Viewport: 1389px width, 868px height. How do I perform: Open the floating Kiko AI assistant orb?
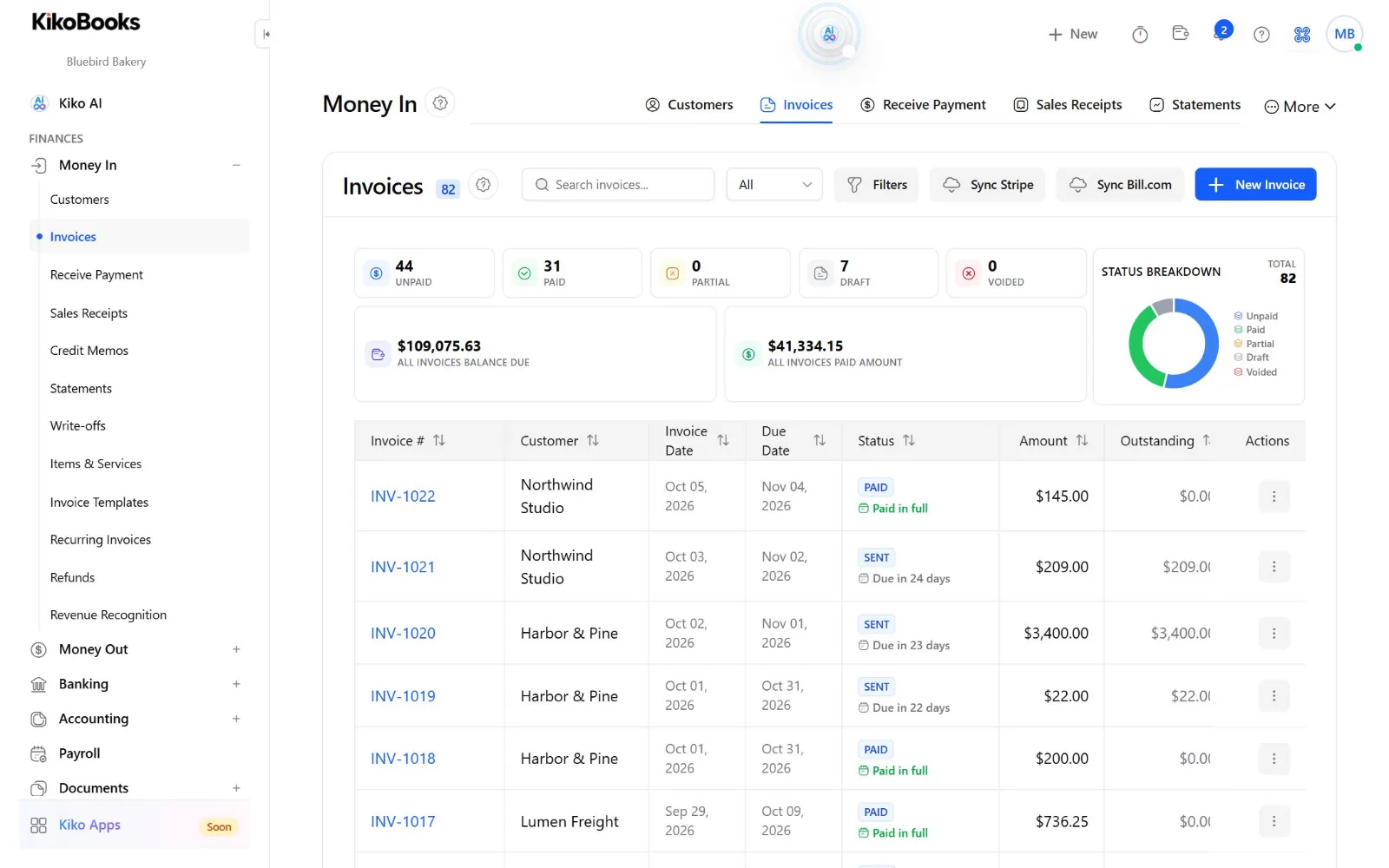(829, 35)
